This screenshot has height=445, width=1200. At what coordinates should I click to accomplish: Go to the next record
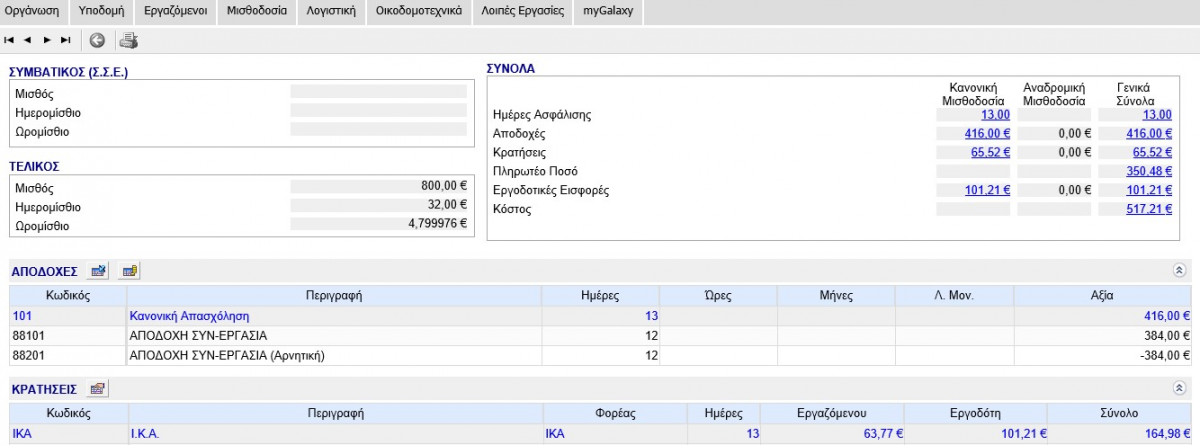[x=47, y=40]
